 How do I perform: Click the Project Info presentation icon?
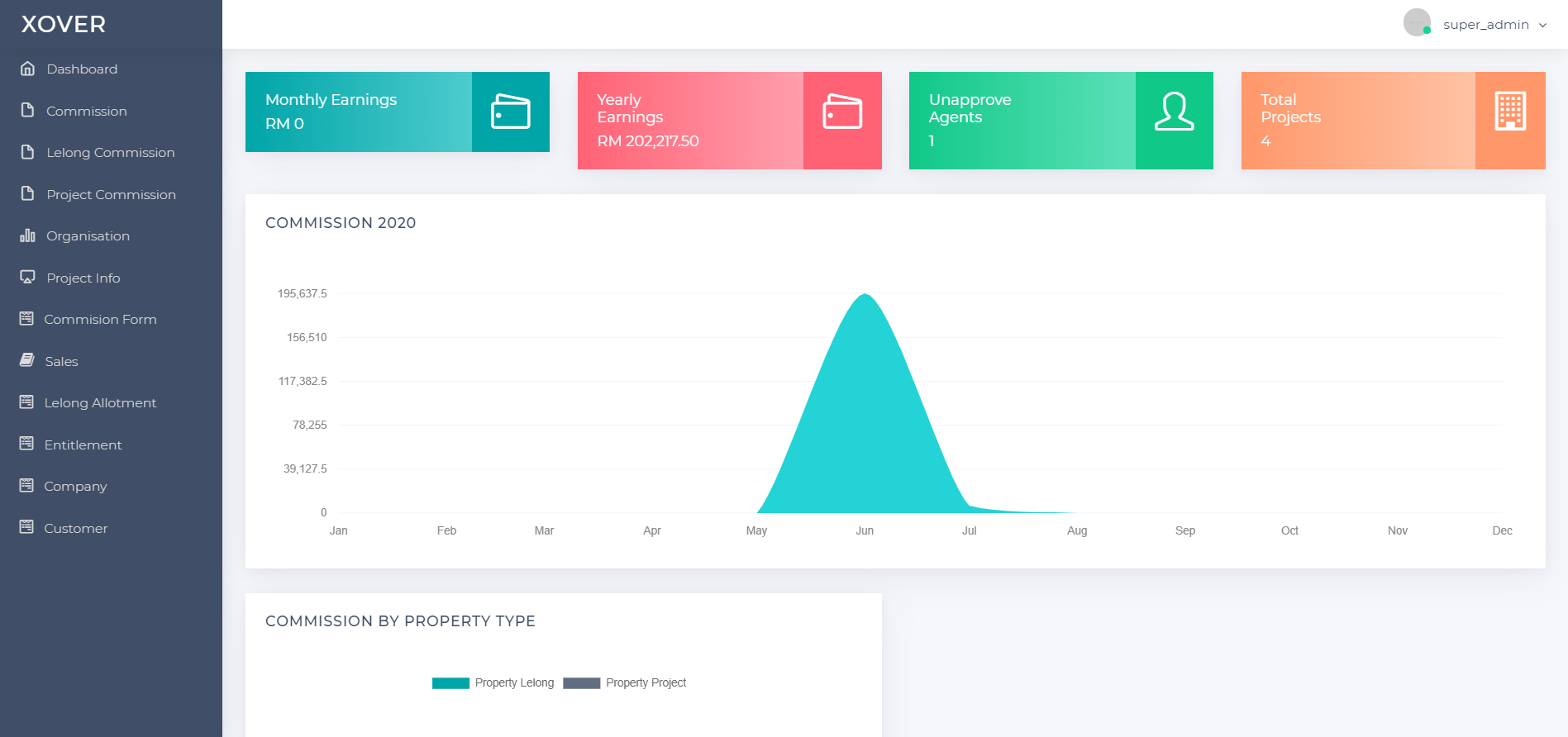[27, 278]
